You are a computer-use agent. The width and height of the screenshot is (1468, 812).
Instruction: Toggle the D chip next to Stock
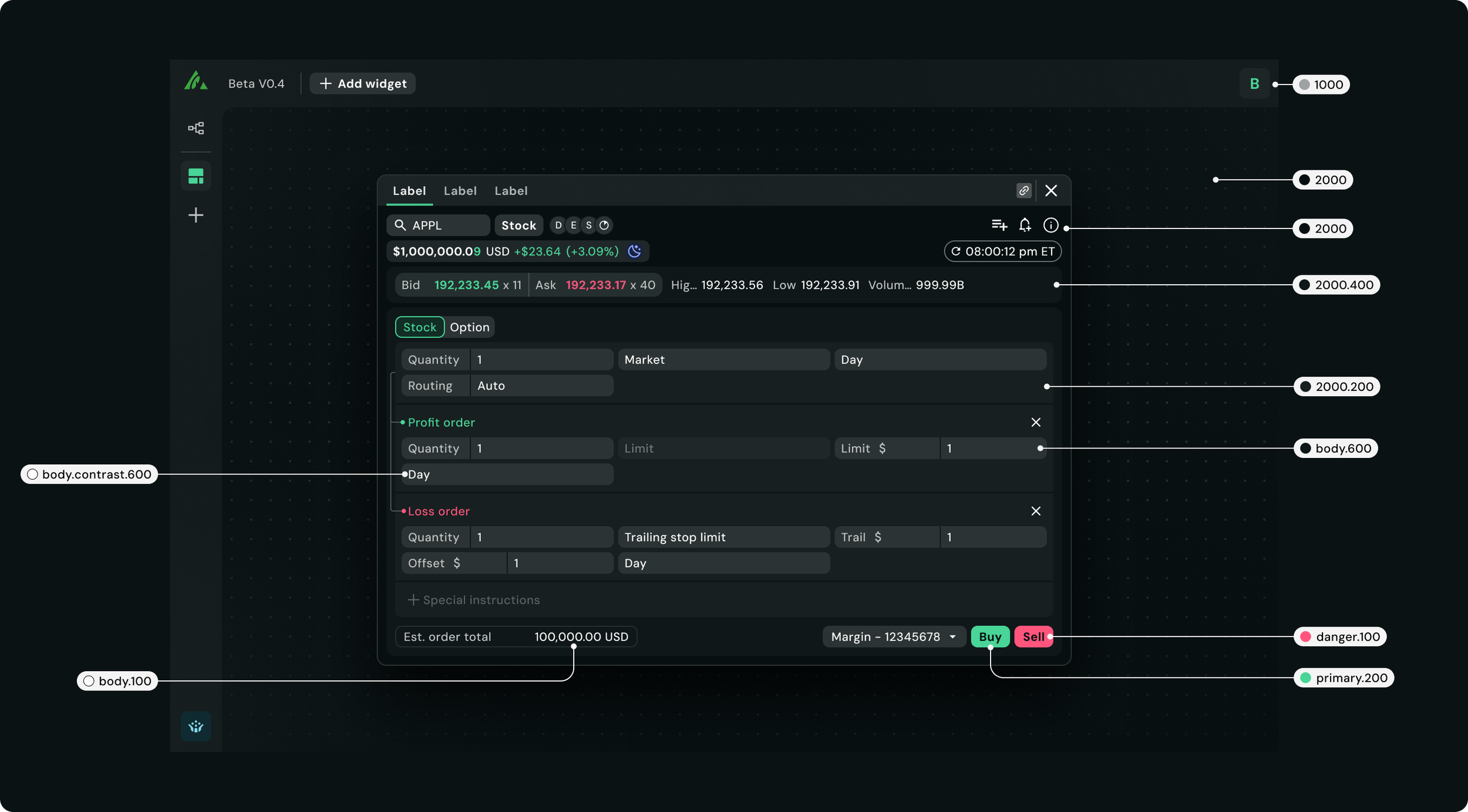coord(558,225)
